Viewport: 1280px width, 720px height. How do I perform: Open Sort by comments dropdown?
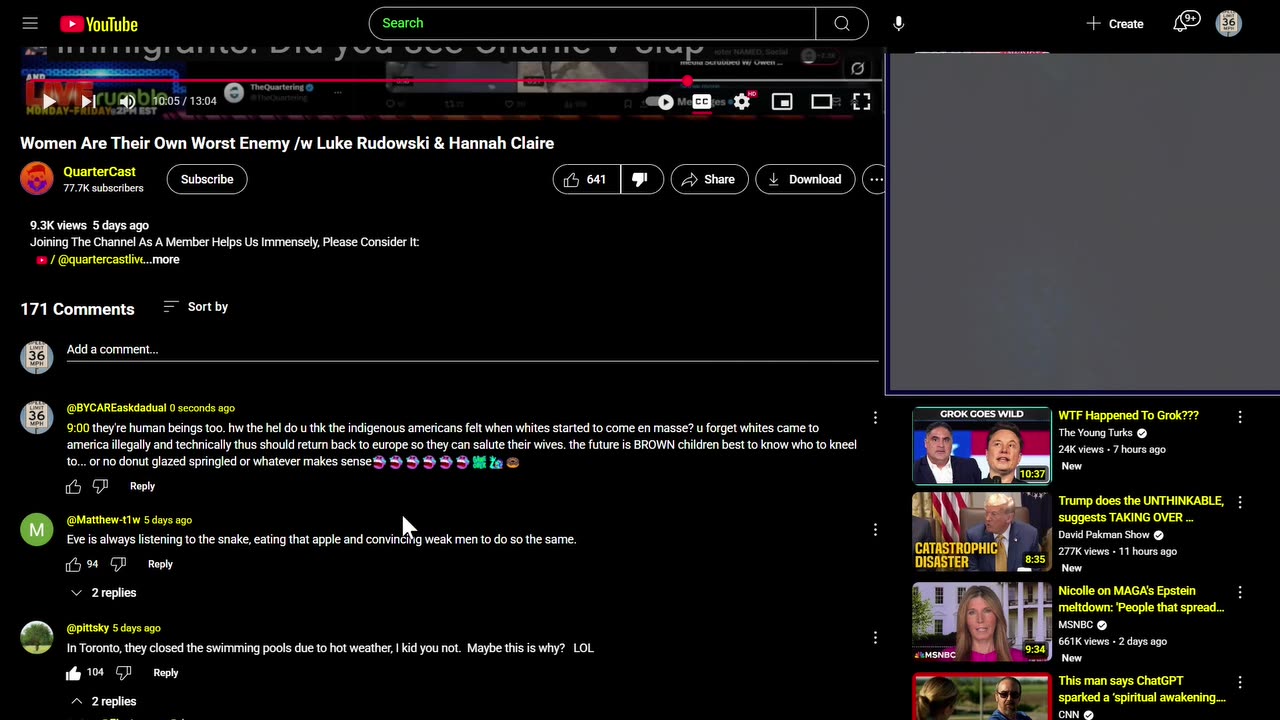[x=196, y=307]
